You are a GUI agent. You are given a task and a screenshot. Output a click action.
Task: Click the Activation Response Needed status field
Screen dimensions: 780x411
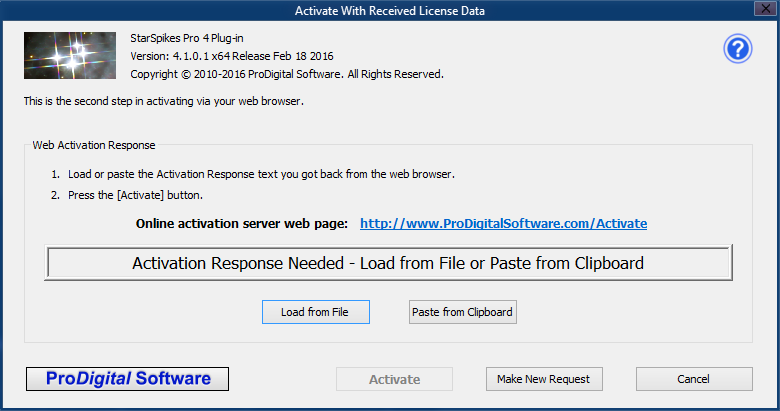pos(388,263)
